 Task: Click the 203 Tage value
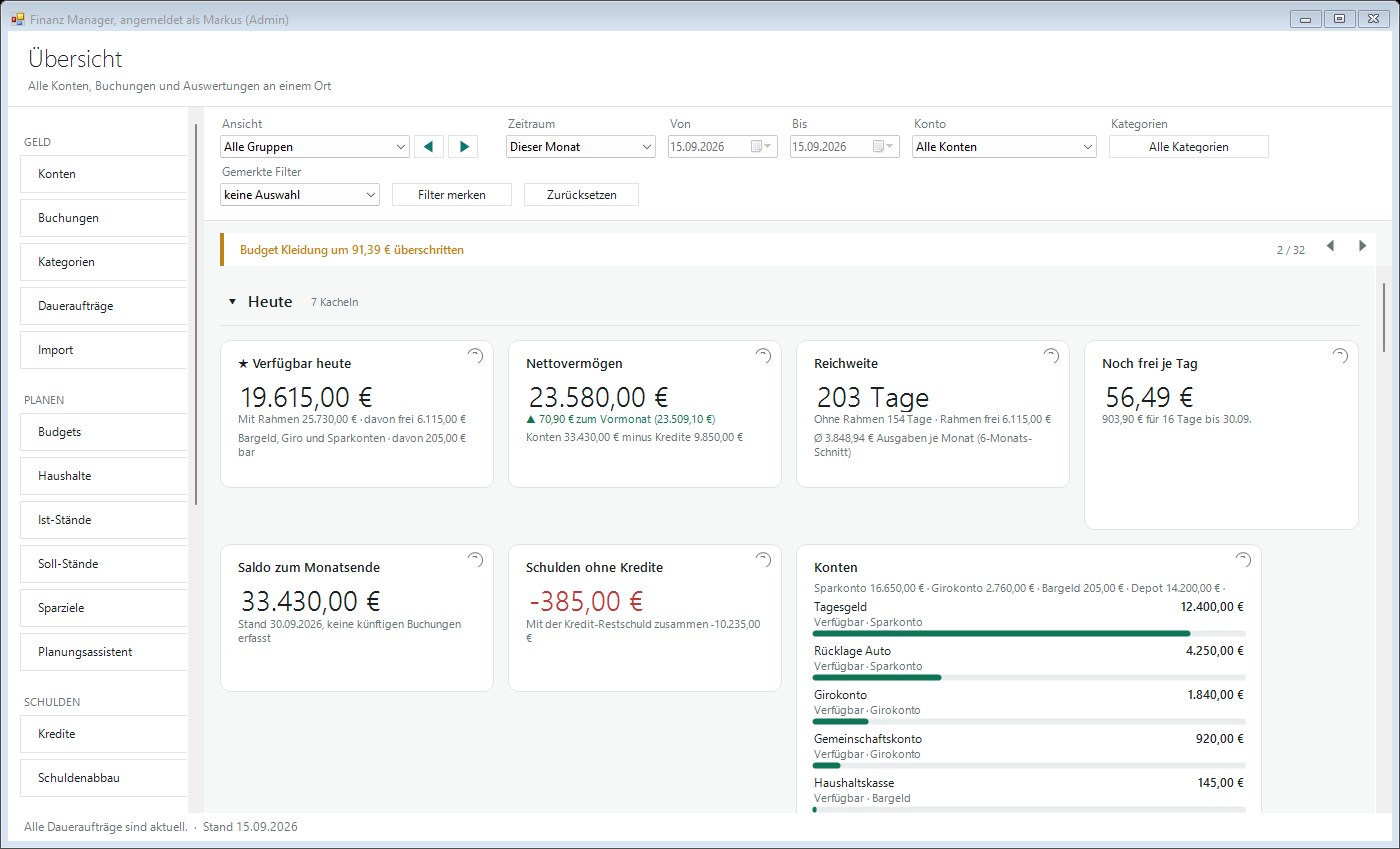[x=873, y=398]
